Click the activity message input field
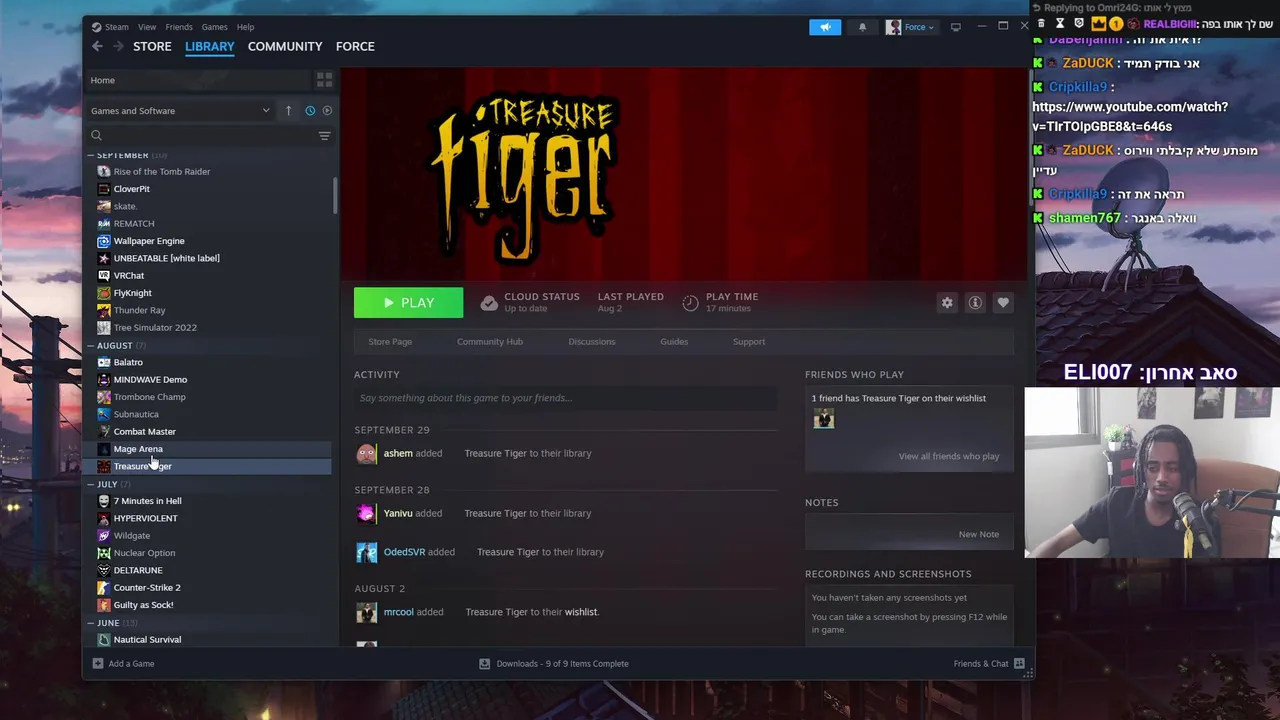 pos(565,398)
